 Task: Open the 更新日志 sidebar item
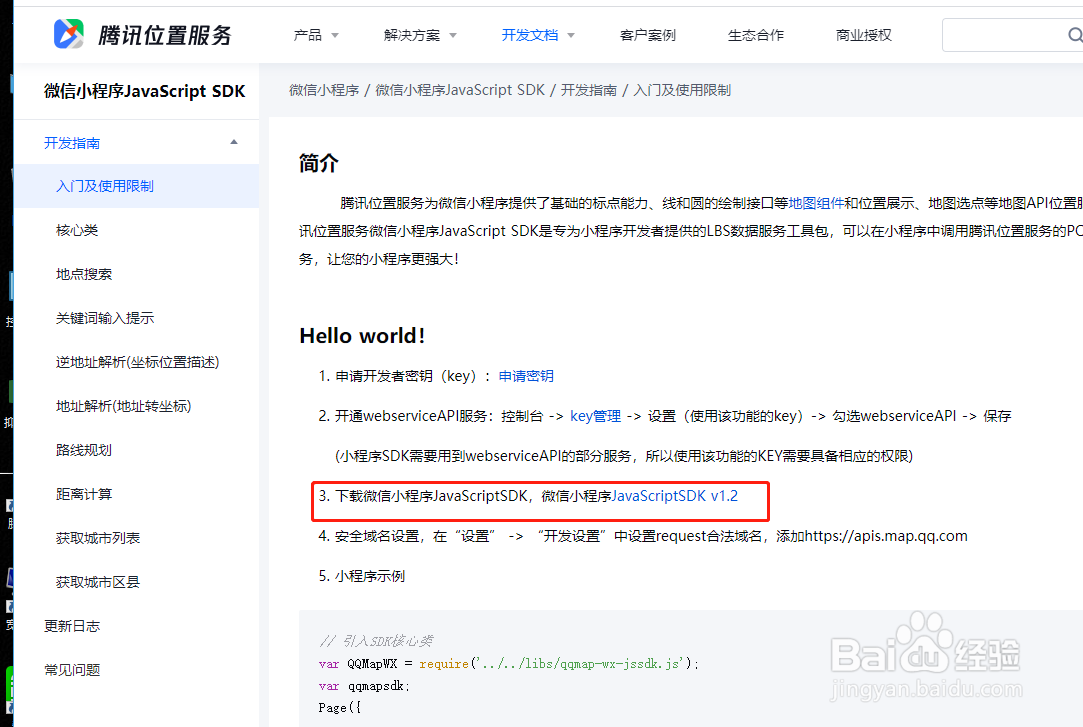click(x=70, y=625)
